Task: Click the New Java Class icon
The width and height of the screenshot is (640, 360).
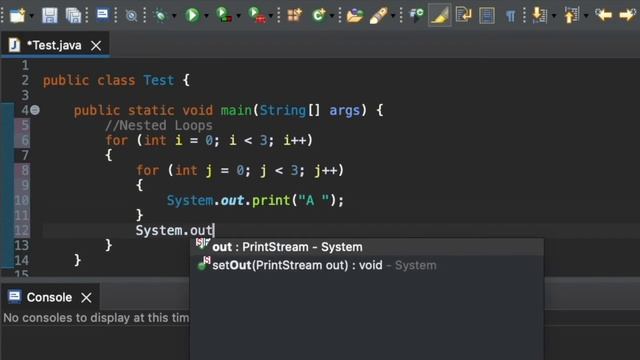Action: (x=319, y=16)
